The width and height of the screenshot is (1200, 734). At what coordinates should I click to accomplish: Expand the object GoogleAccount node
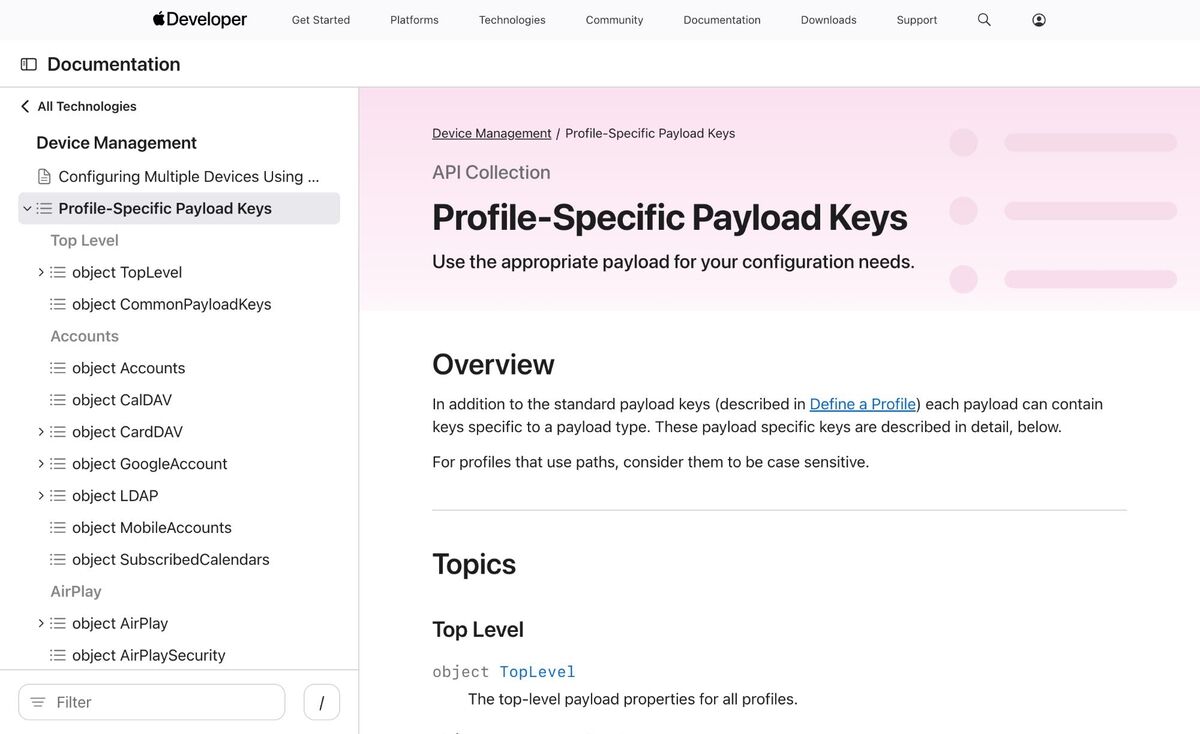point(41,464)
